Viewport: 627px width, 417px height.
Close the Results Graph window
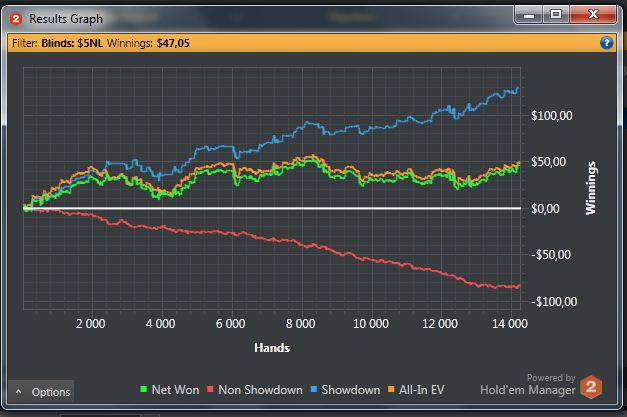tap(593, 15)
